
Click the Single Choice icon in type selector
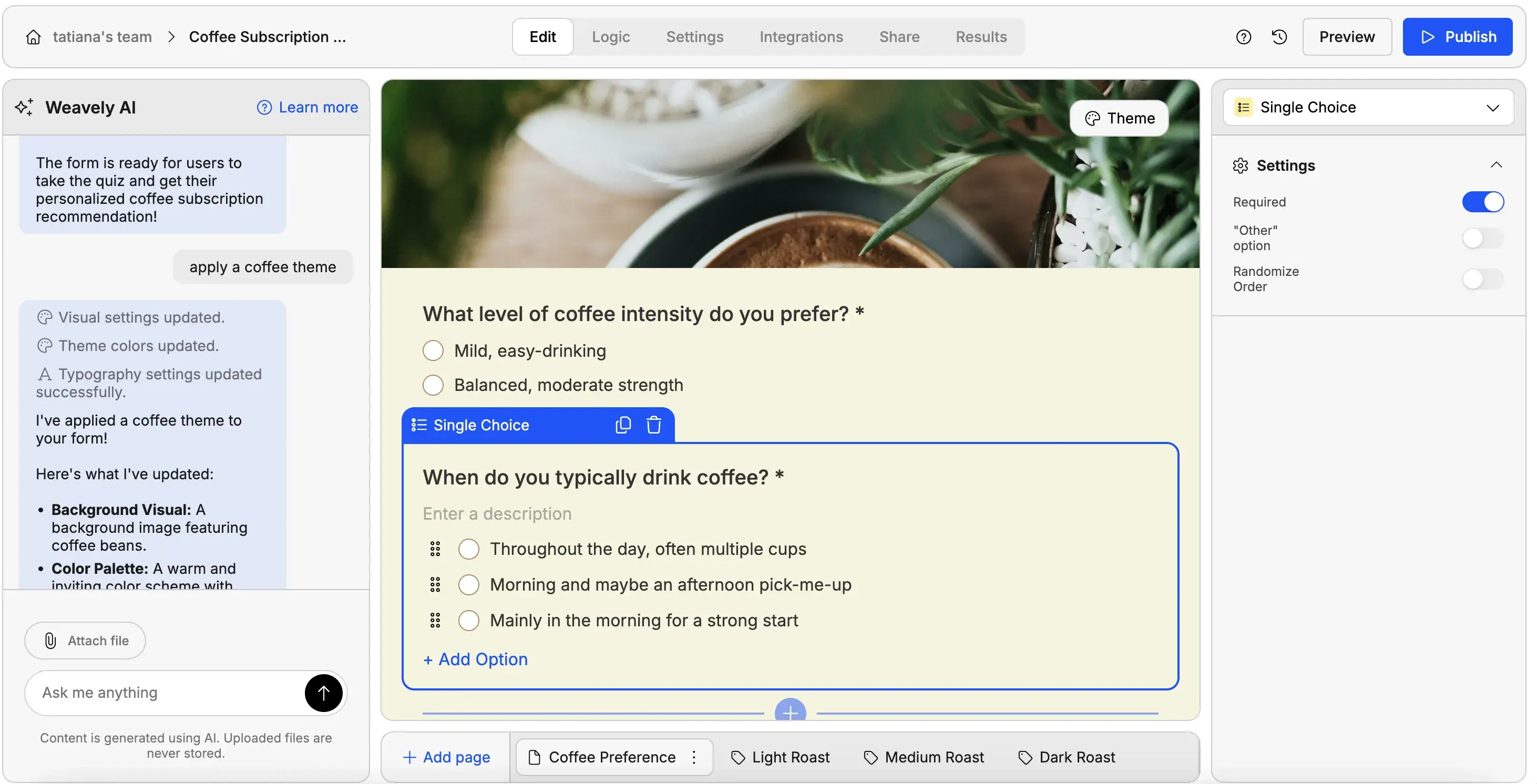tap(1244, 107)
